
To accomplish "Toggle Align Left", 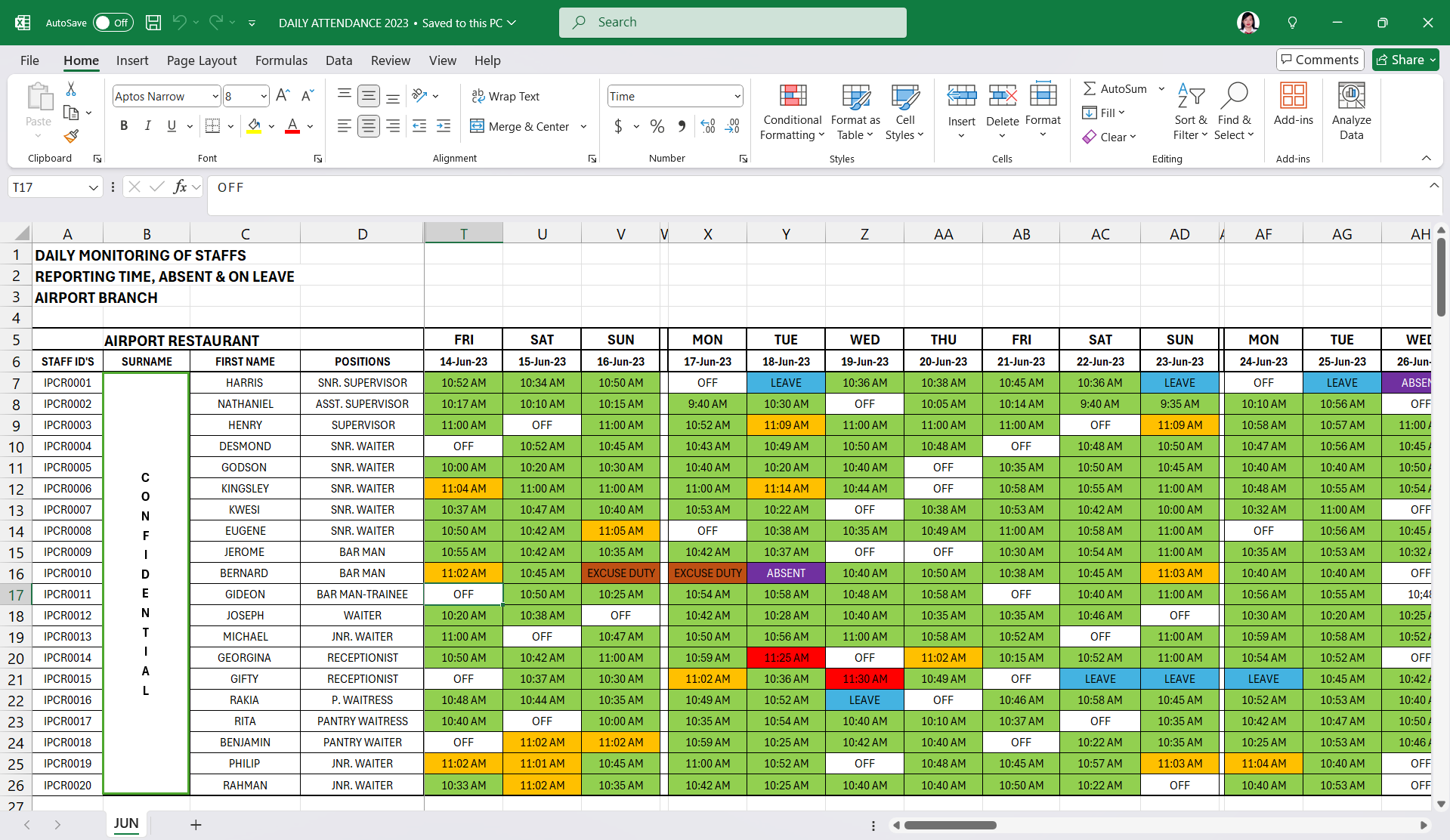I will 345,126.
